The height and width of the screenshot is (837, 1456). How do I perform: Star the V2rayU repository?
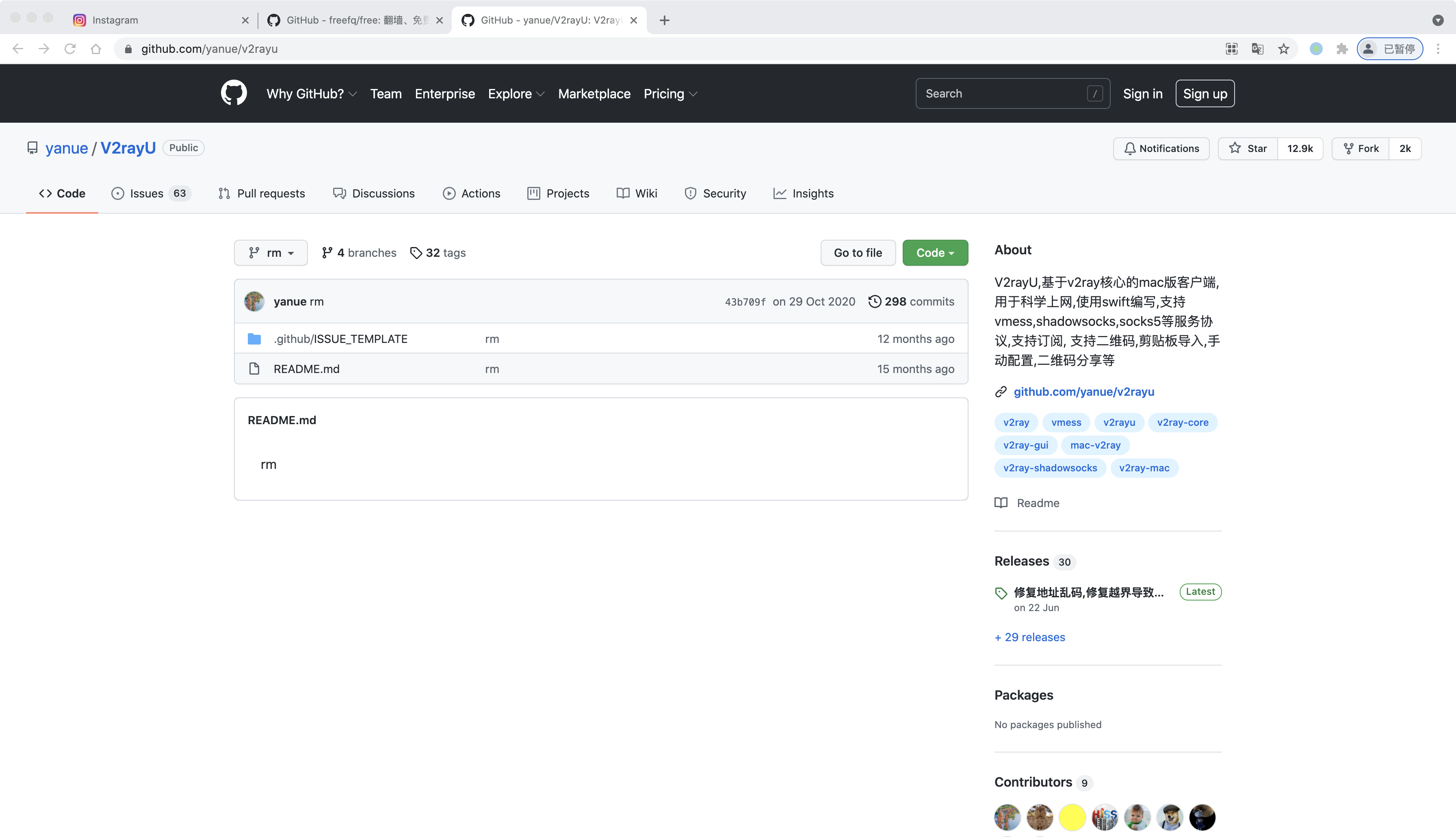coord(1248,148)
